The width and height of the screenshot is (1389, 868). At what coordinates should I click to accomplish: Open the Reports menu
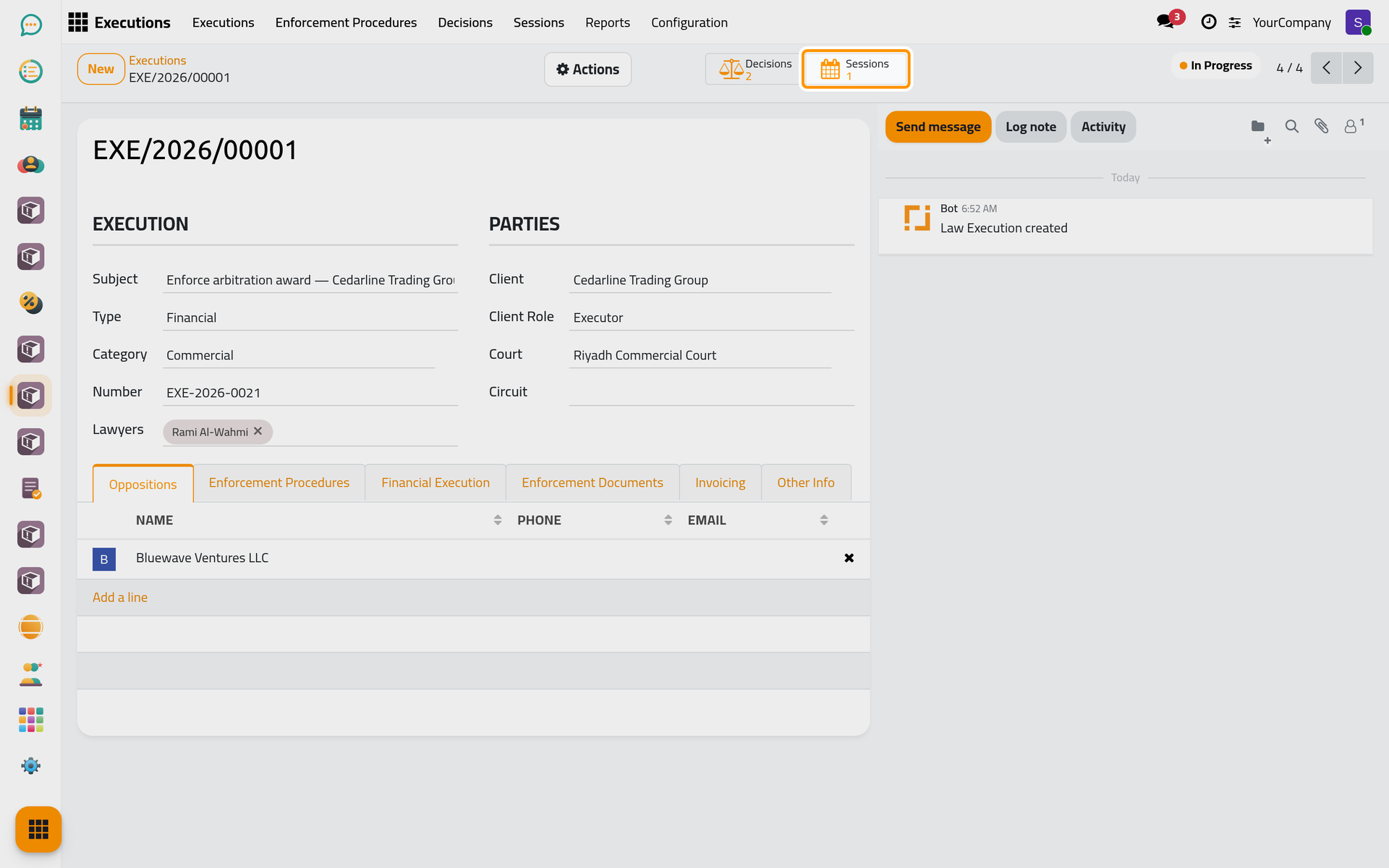pyautogui.click(x=607, y=22)
